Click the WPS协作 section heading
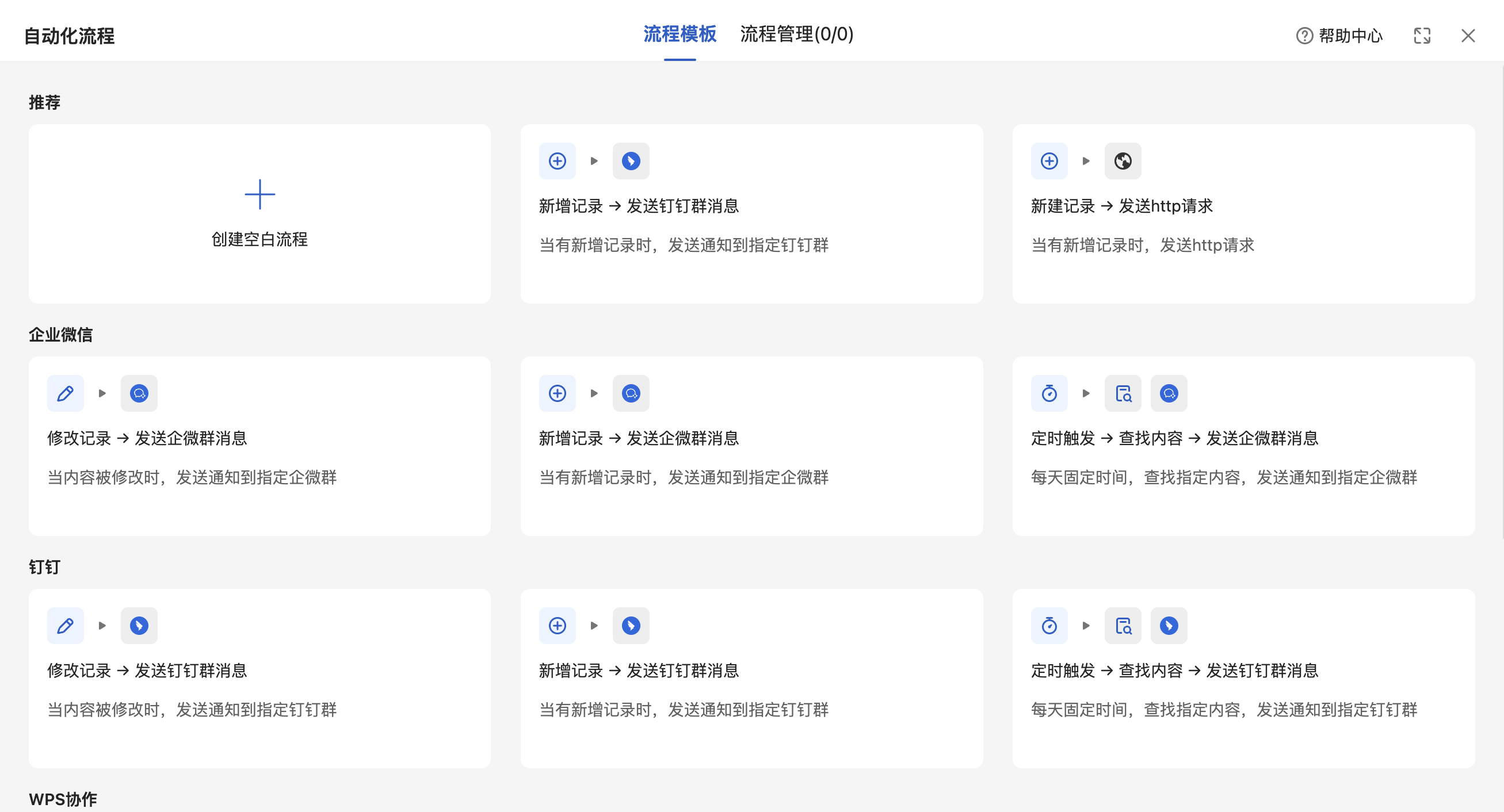 point(63,799)
